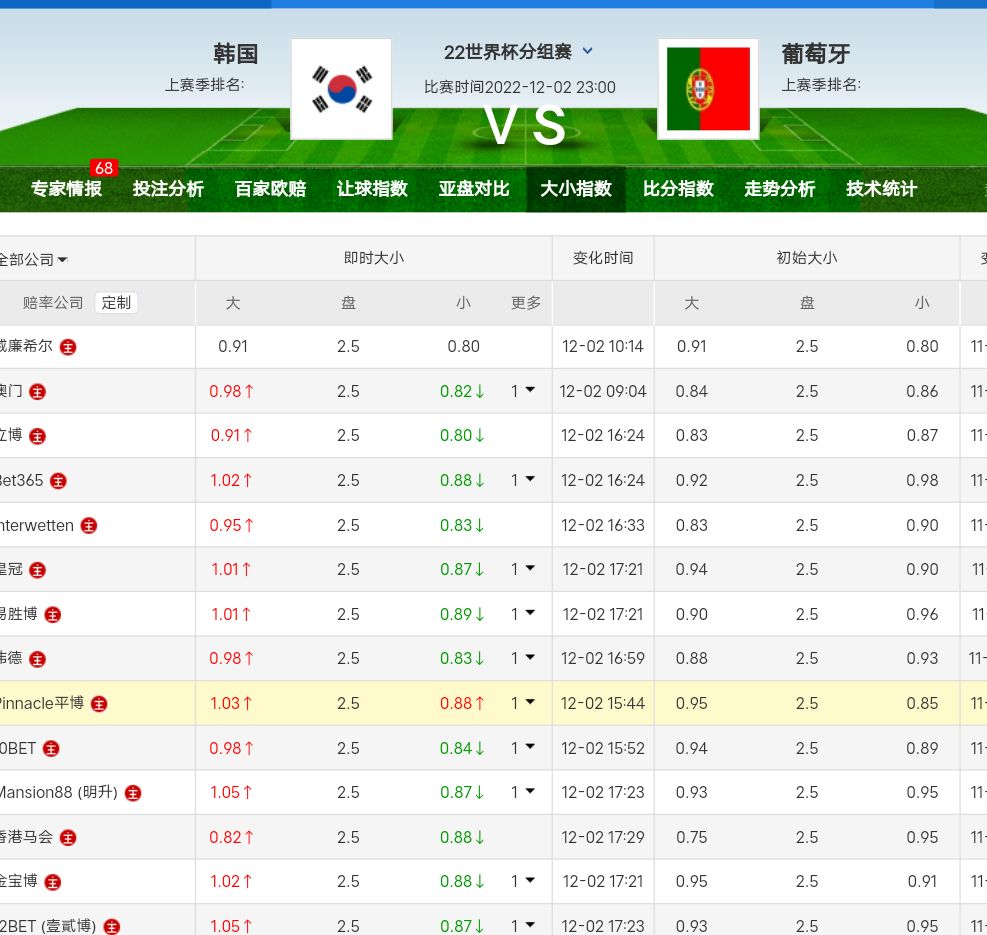Click the 主 icon next to Mansion88 (明升)
The width and height of the screenshot is (987, 935).
[x=133, y=793]
